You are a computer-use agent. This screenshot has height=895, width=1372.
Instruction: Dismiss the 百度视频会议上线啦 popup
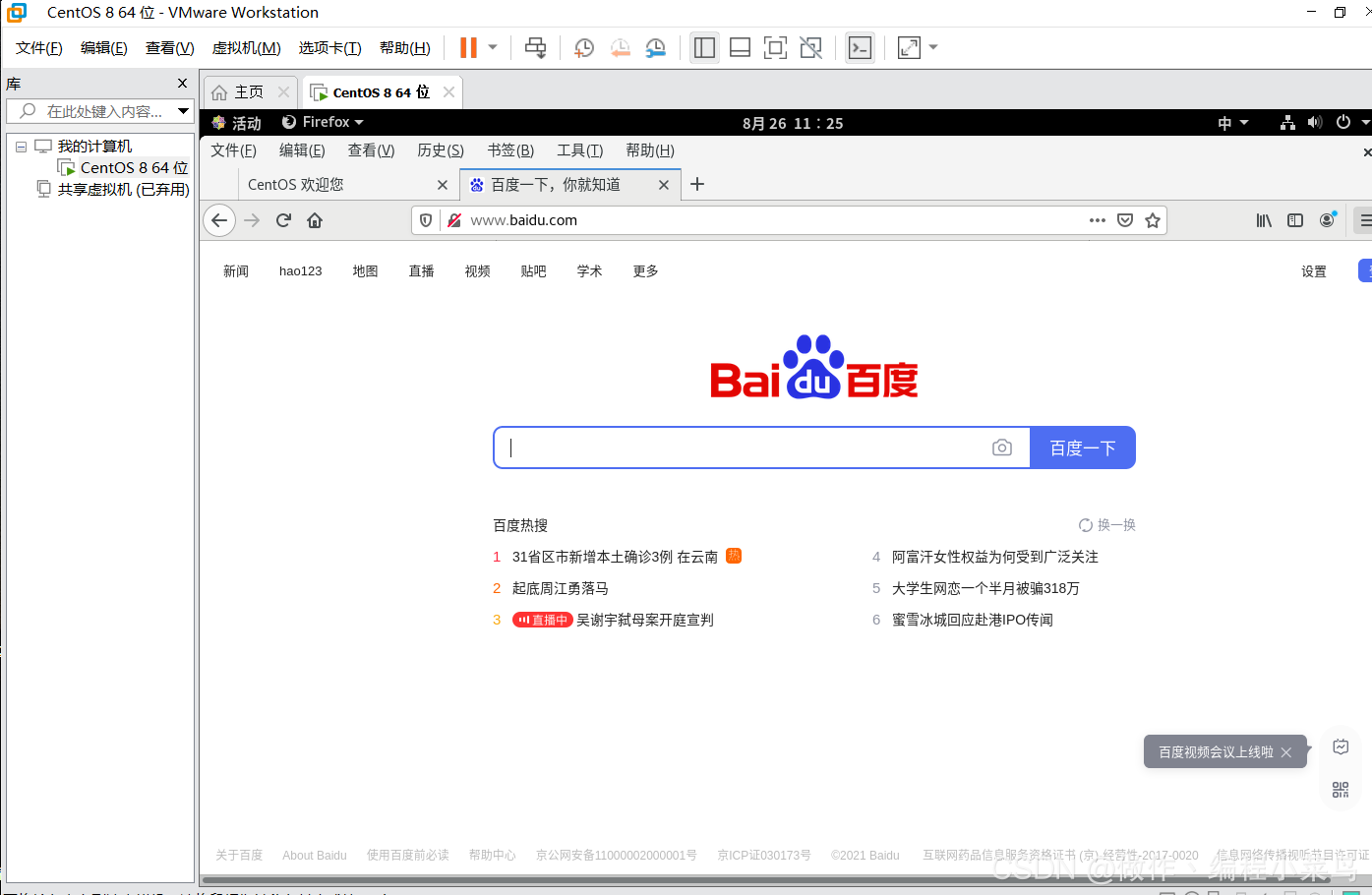pyautogui.click(x=1286, y=752)
